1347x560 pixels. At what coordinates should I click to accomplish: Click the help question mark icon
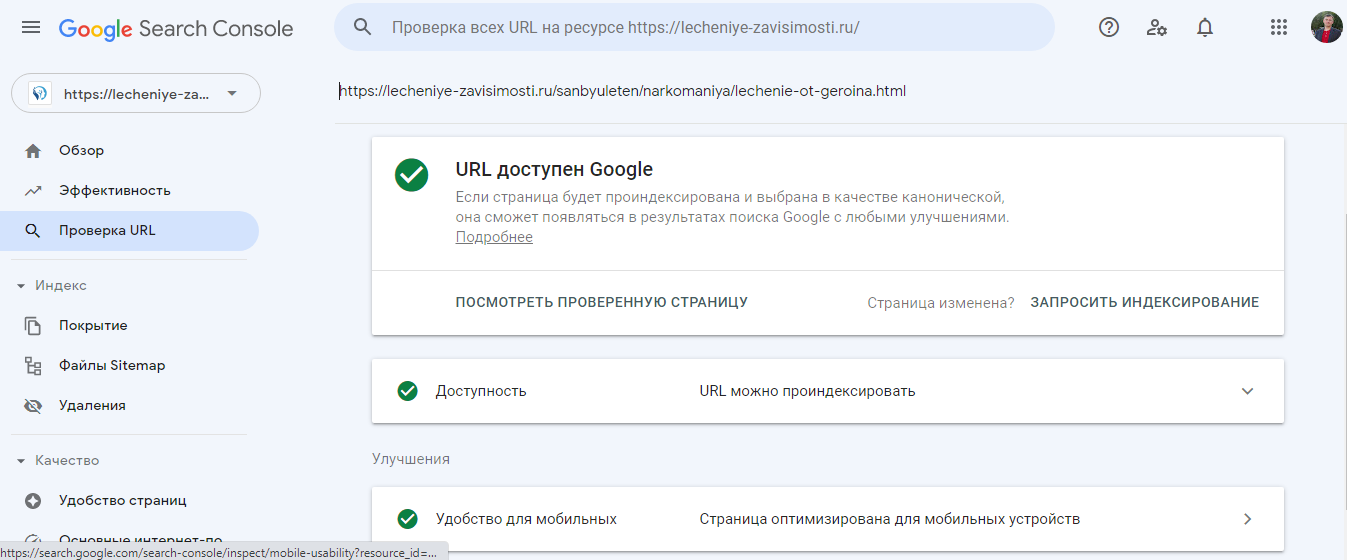click(1109, 27)
